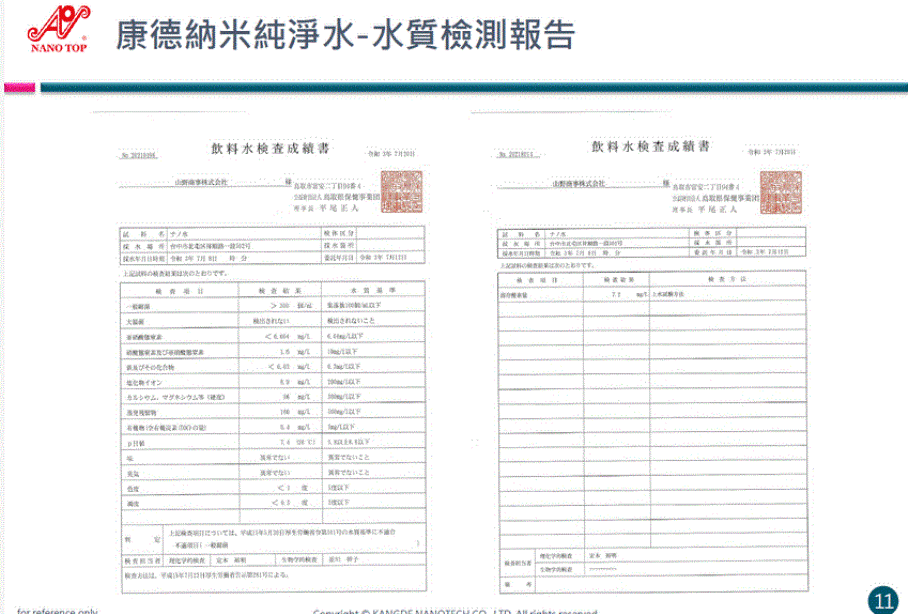Click the "for reference only" footer text

[x=57, y=611]
